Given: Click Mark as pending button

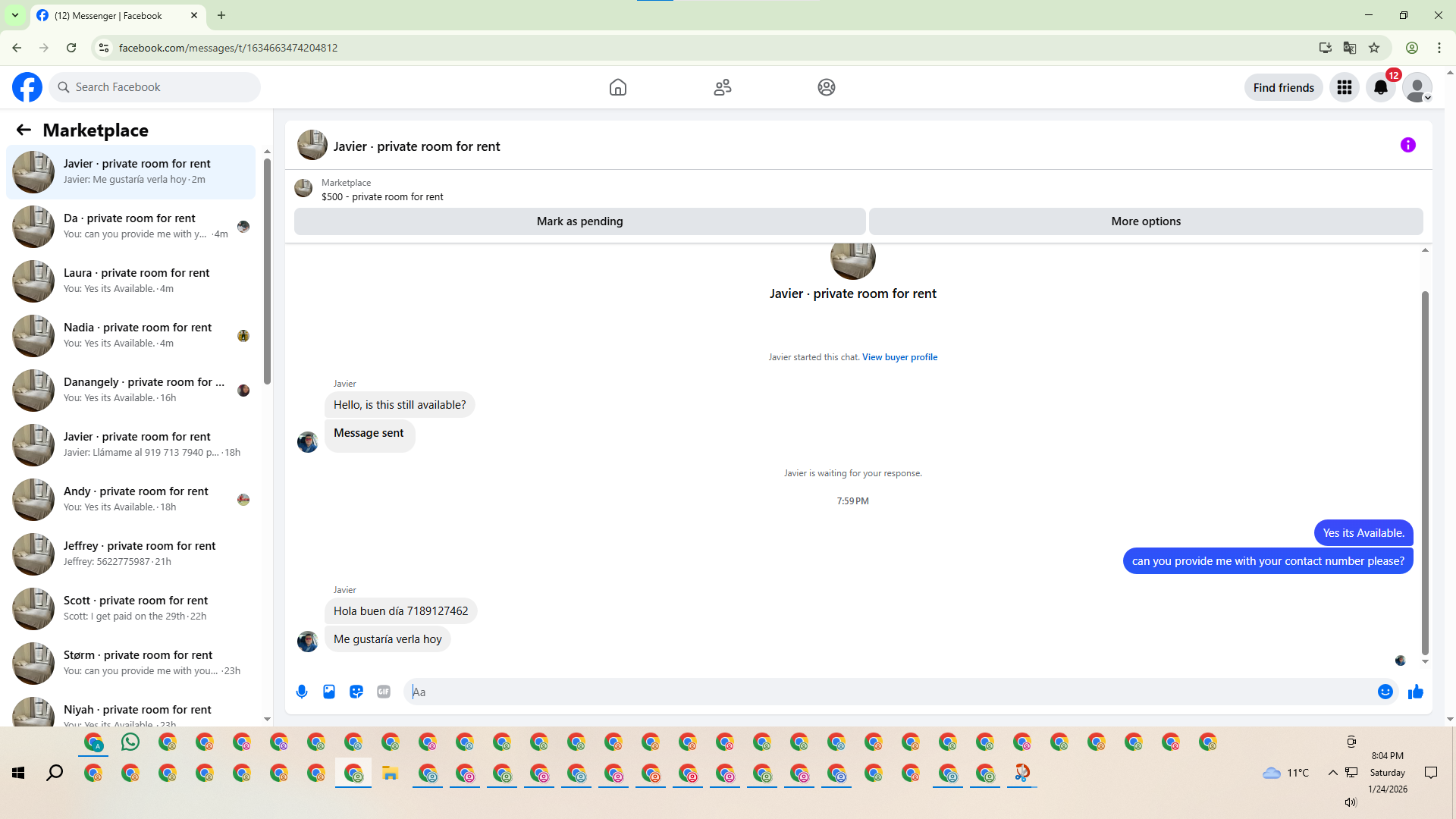Looking at the screenshot, I should (579, 221).
